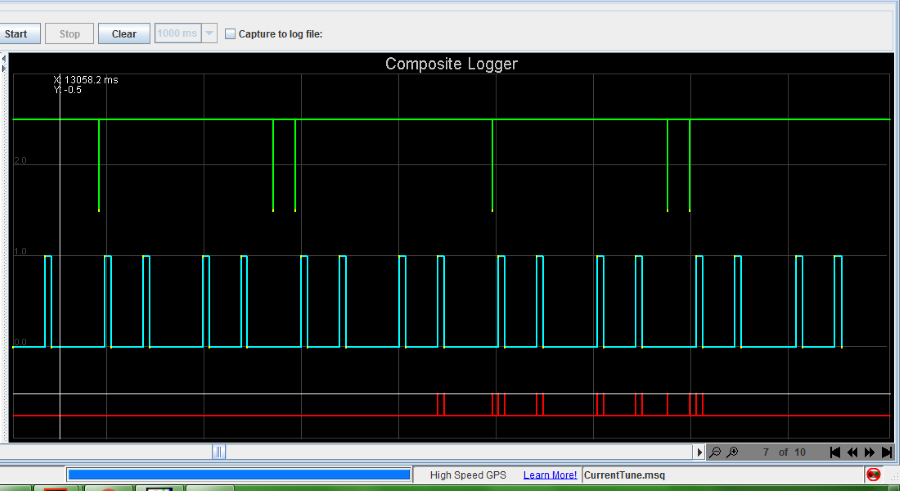Enable Capture to log file checkbox
900x491 pixels.
coord(230,34)
